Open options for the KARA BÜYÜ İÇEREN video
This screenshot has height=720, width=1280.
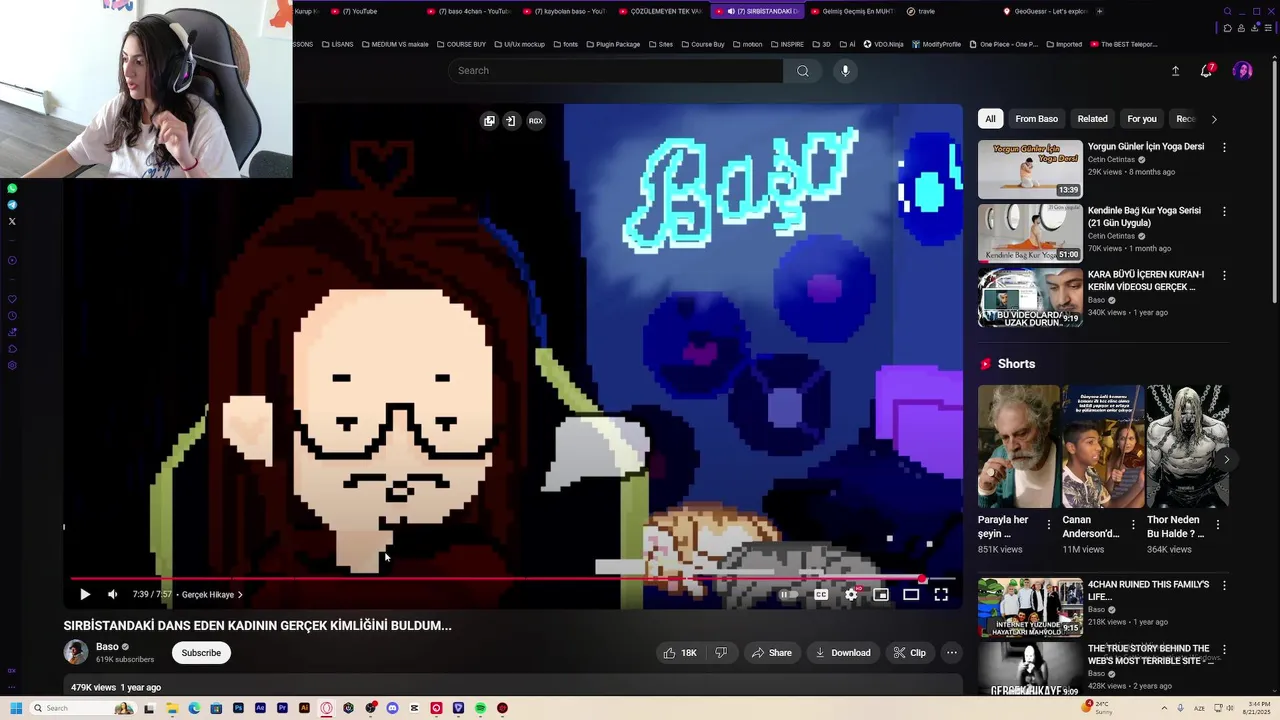pyautogui.click(x=1224, y=275)
